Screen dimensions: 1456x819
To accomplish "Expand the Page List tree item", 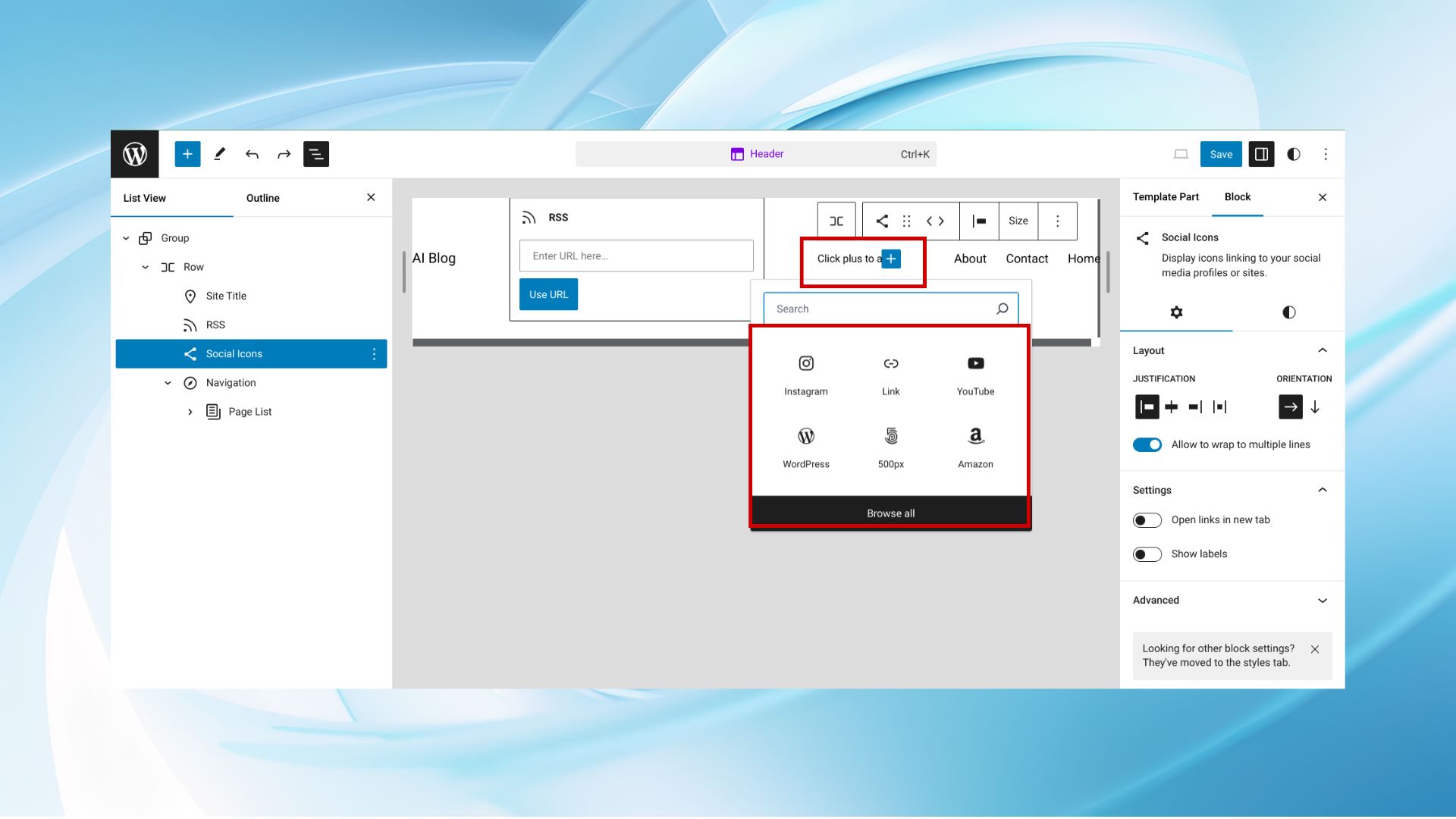I will click(x=190, y=412).
